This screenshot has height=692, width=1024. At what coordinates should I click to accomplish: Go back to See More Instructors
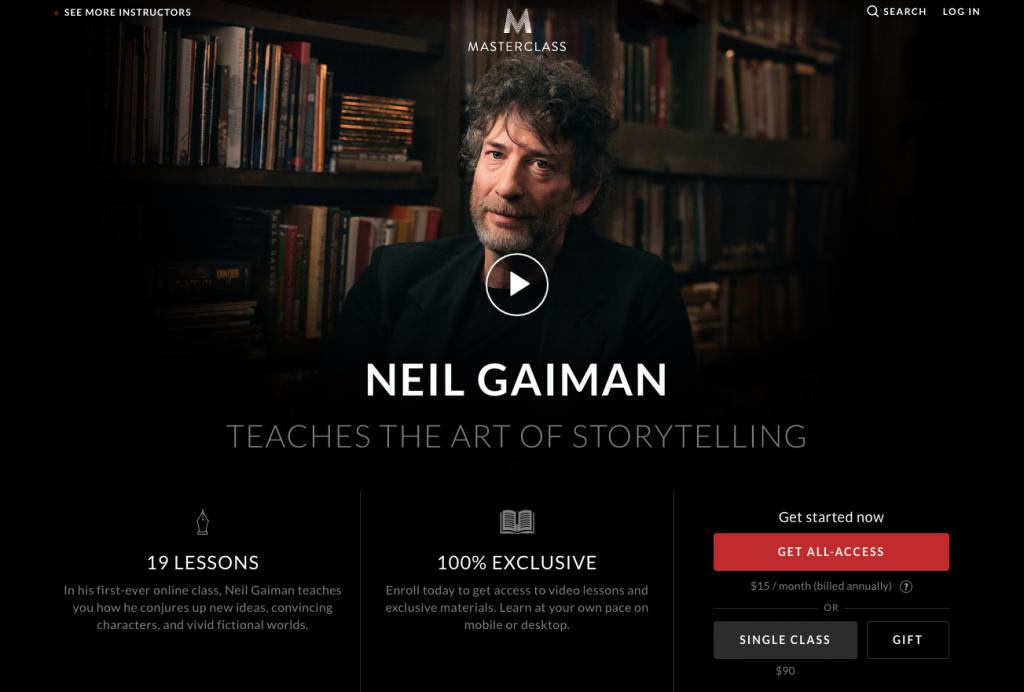[x=127, y=12]
